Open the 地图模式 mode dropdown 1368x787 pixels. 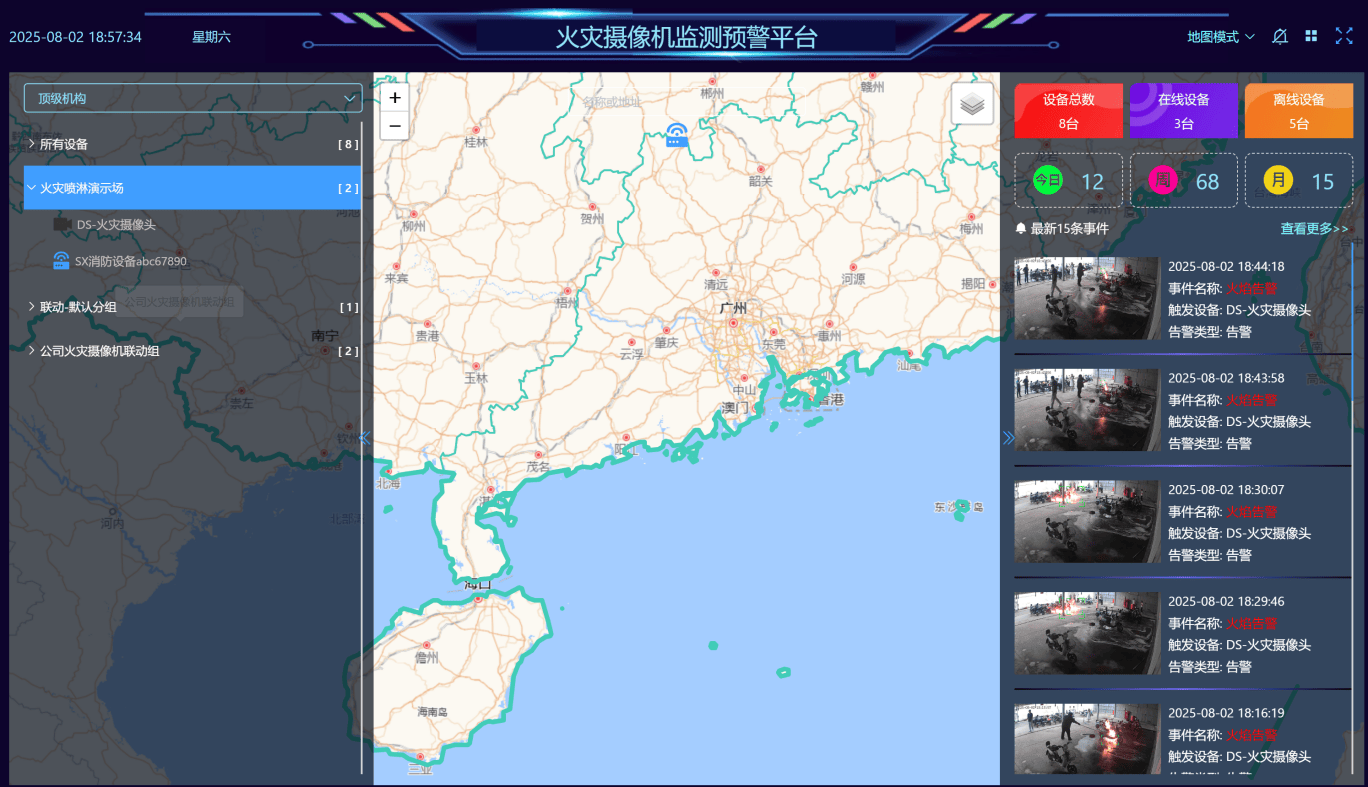tap(1220, 37)
